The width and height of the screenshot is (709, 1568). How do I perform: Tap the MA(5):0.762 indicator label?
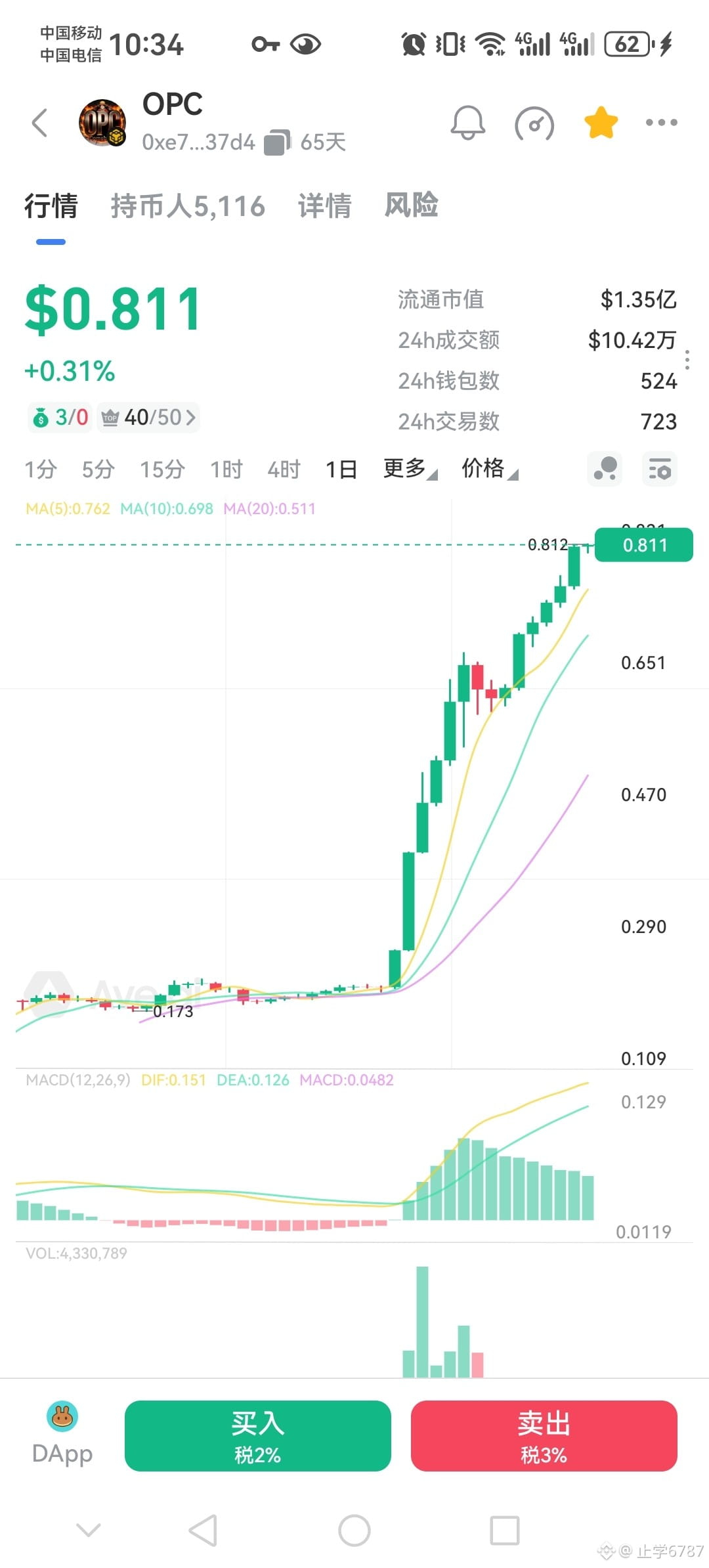(x=68, y=509)
